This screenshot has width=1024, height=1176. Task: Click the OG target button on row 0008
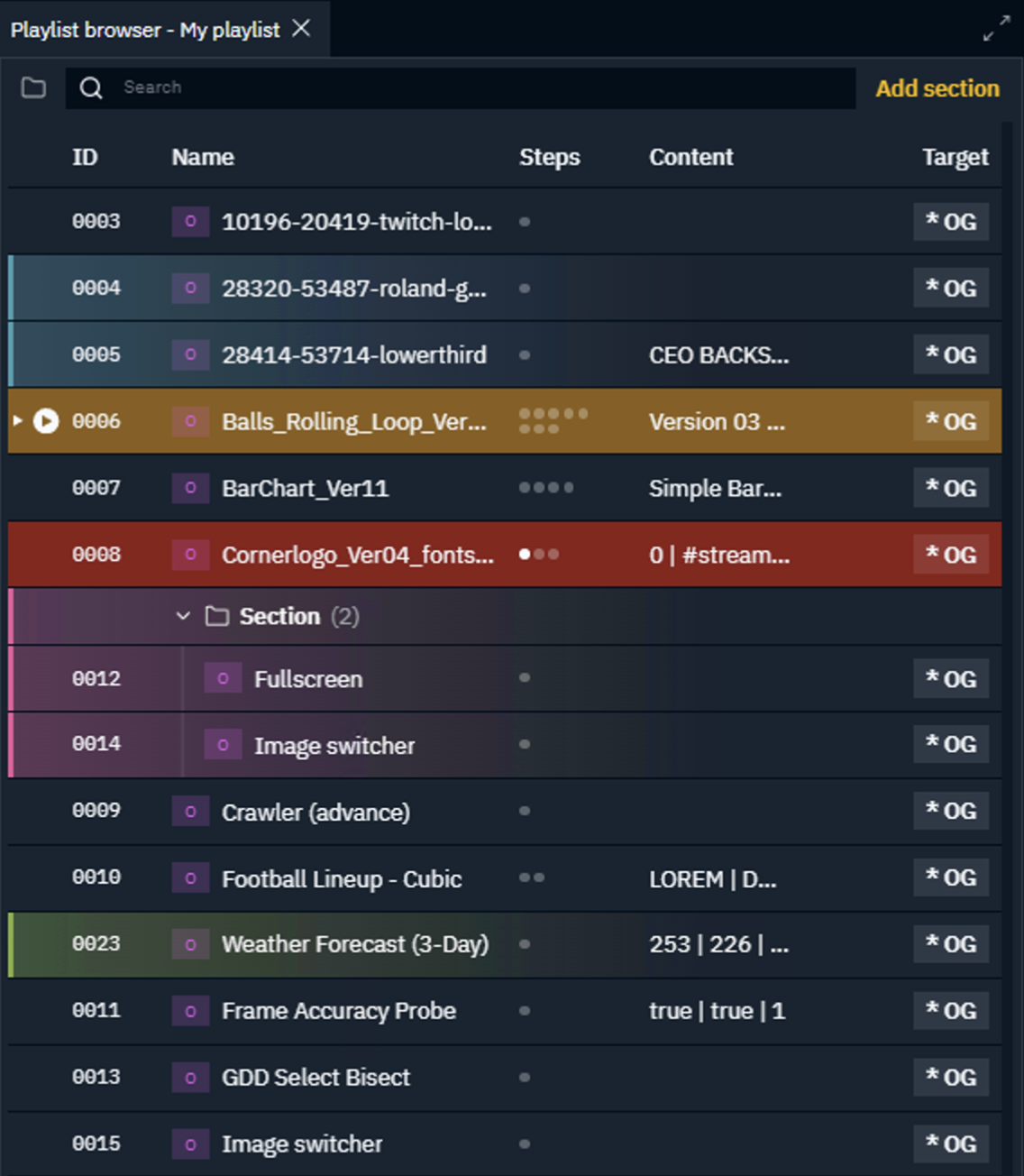(x=951, y=555)
